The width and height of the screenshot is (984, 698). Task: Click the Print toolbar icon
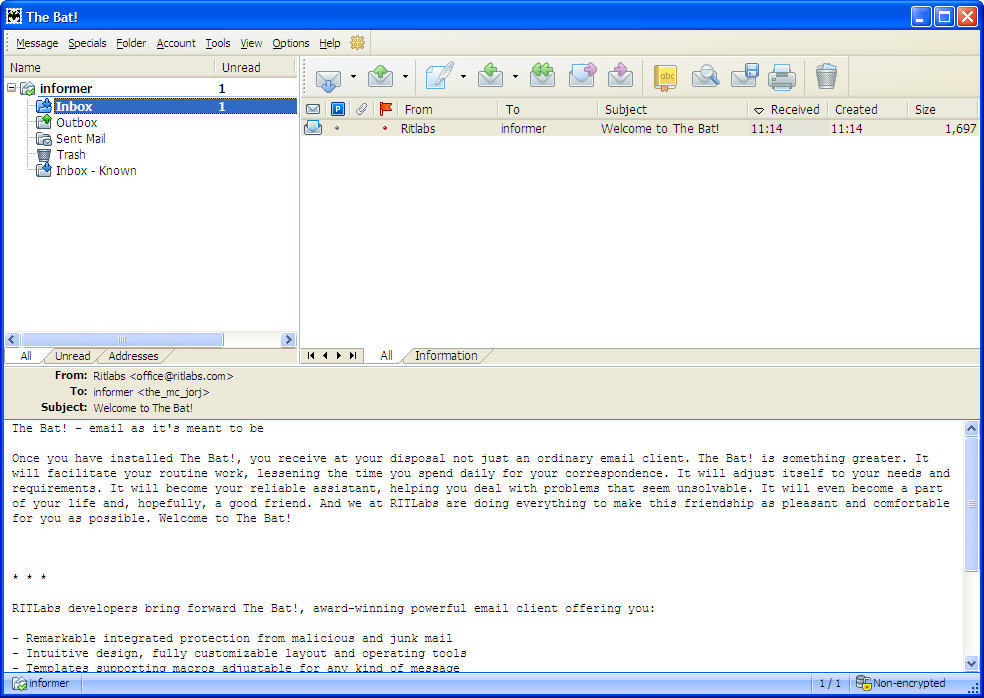[782, 77]
